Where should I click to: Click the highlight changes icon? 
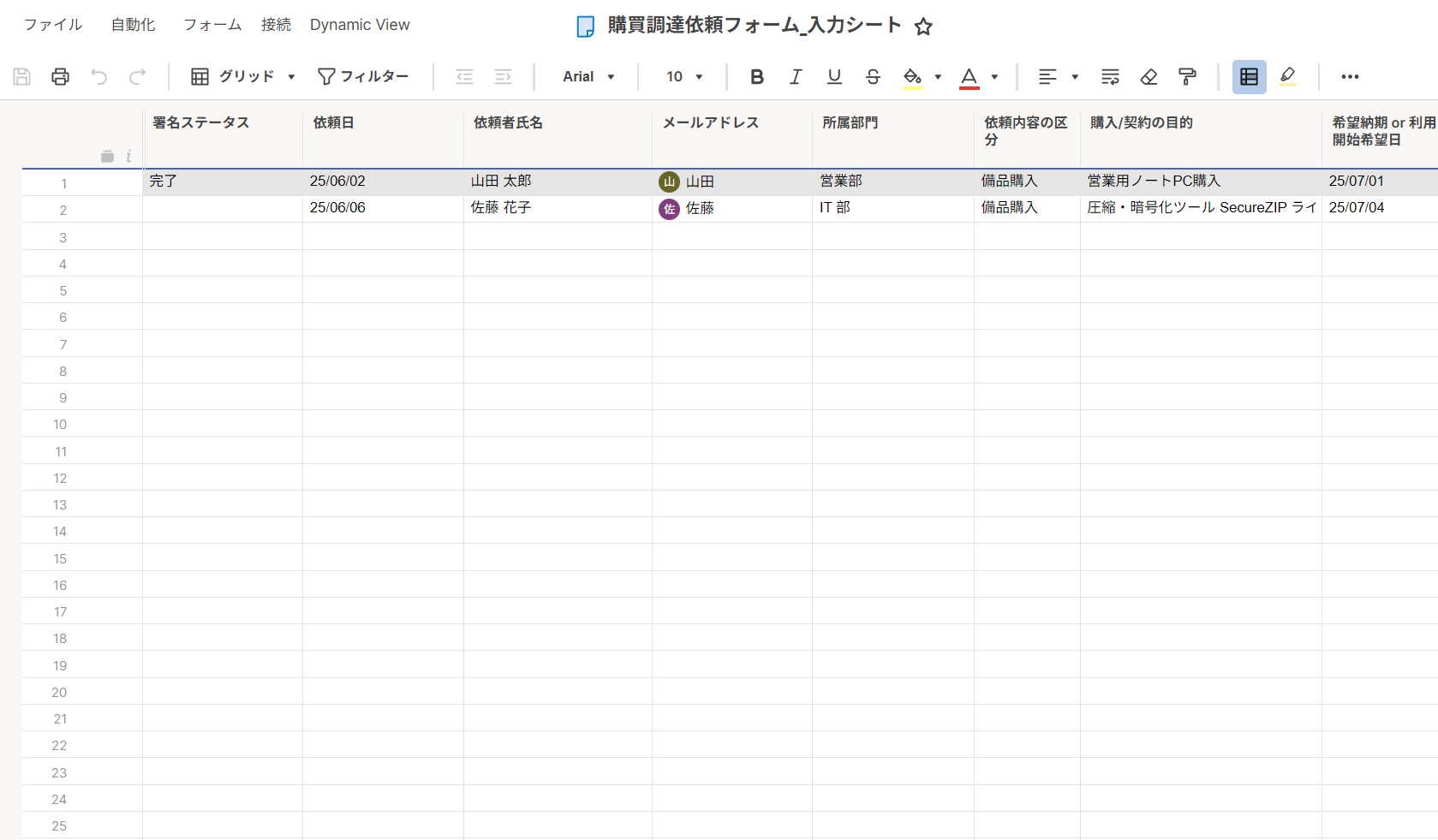1287,76
